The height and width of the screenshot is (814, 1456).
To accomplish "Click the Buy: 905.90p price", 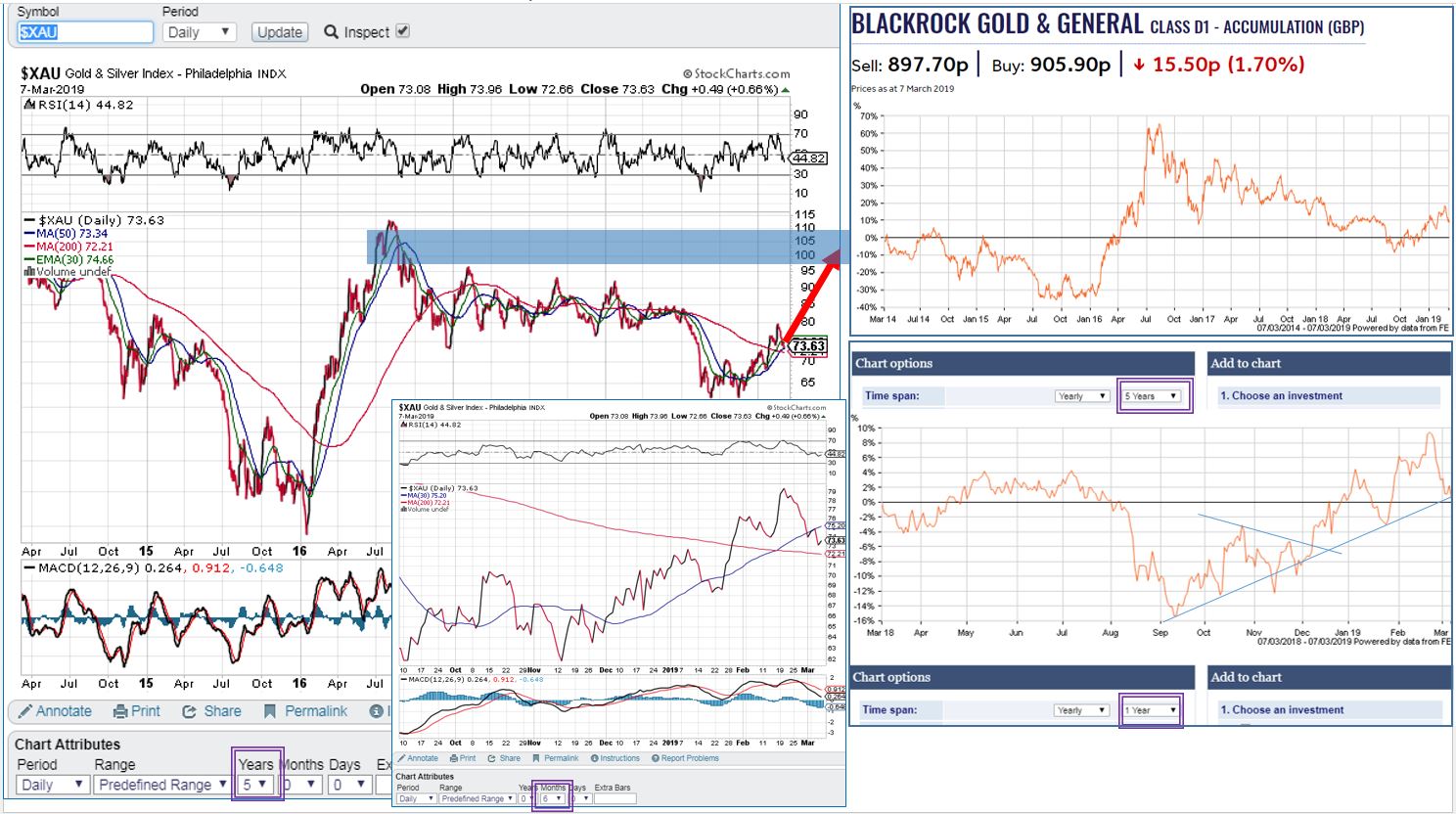I will coord(1051,66).
